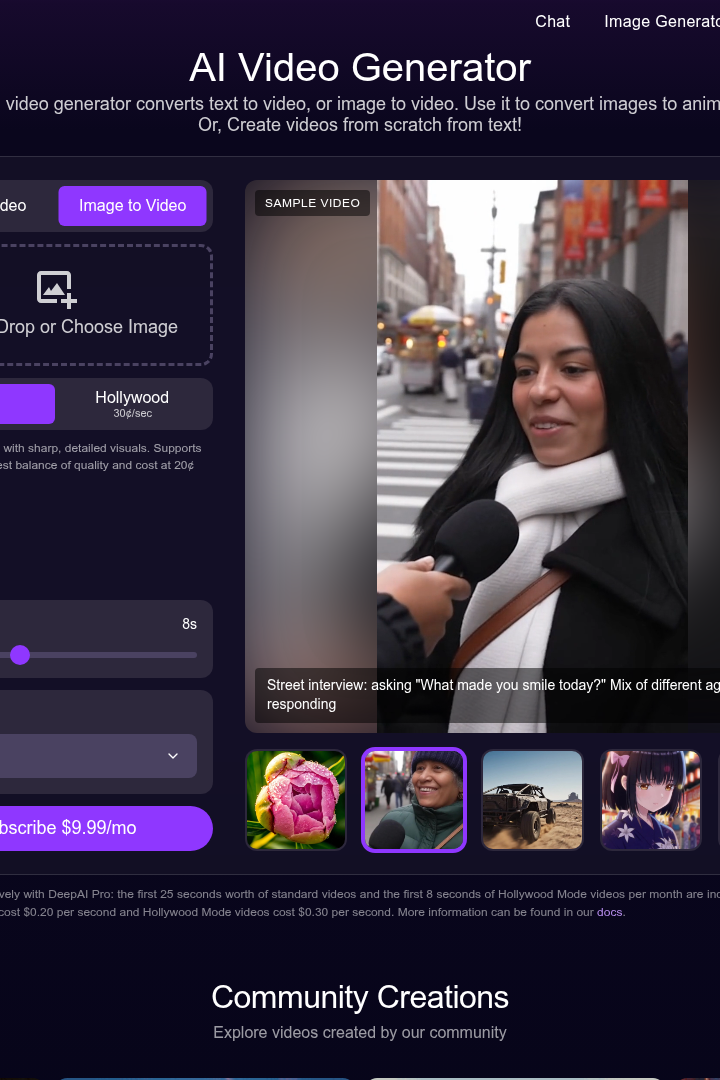Select the street interview woman thumbnail
The image size is (720, 1080).
[414, 800]
